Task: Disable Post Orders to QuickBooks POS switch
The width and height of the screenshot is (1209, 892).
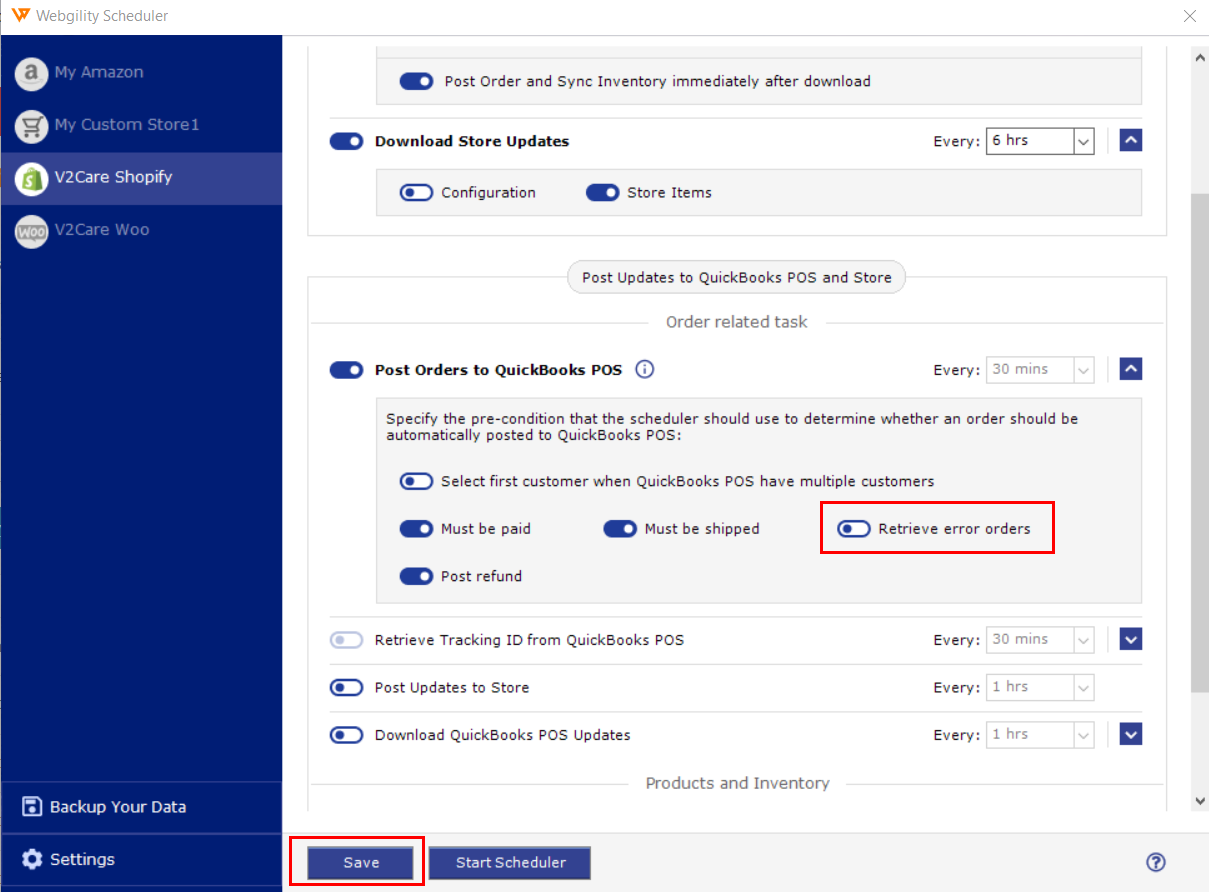Action: pos(346,370)
